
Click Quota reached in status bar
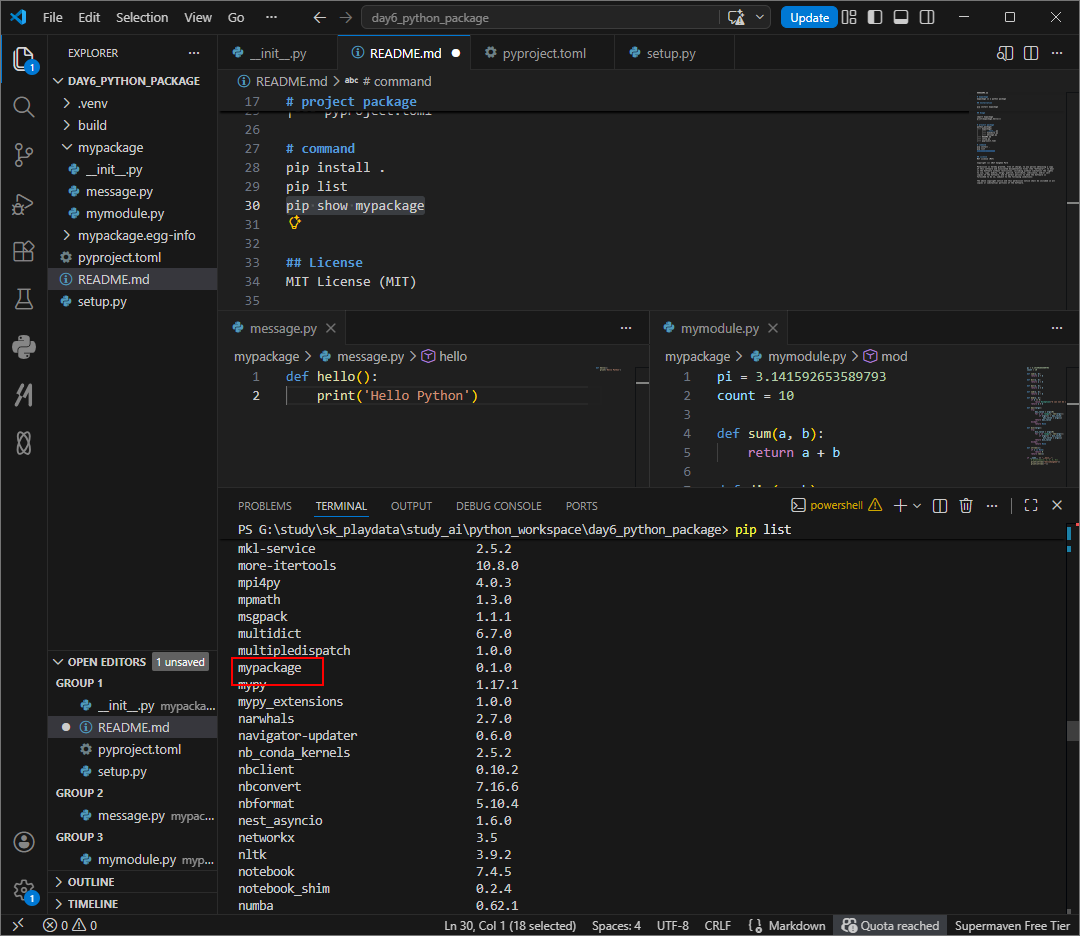(x=890, y=926)
